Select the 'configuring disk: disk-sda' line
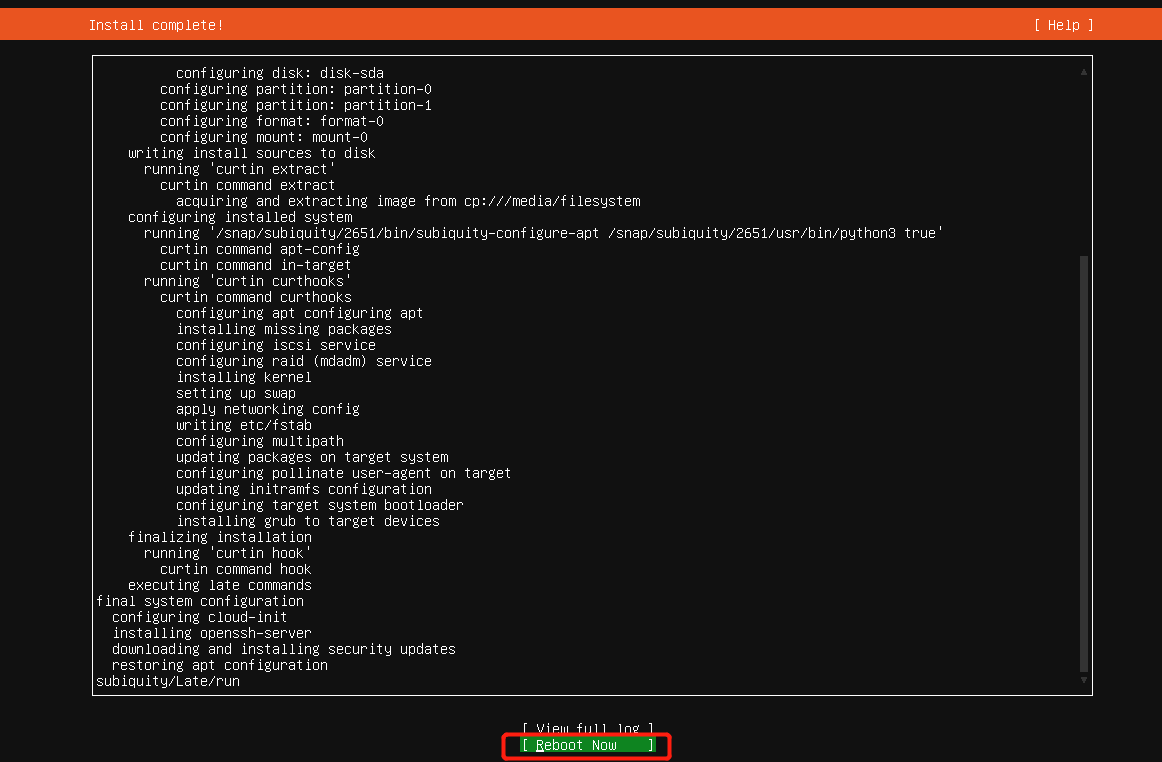Image resolution: width=1162 pixels, height=762 pixels. click(263, 72)
